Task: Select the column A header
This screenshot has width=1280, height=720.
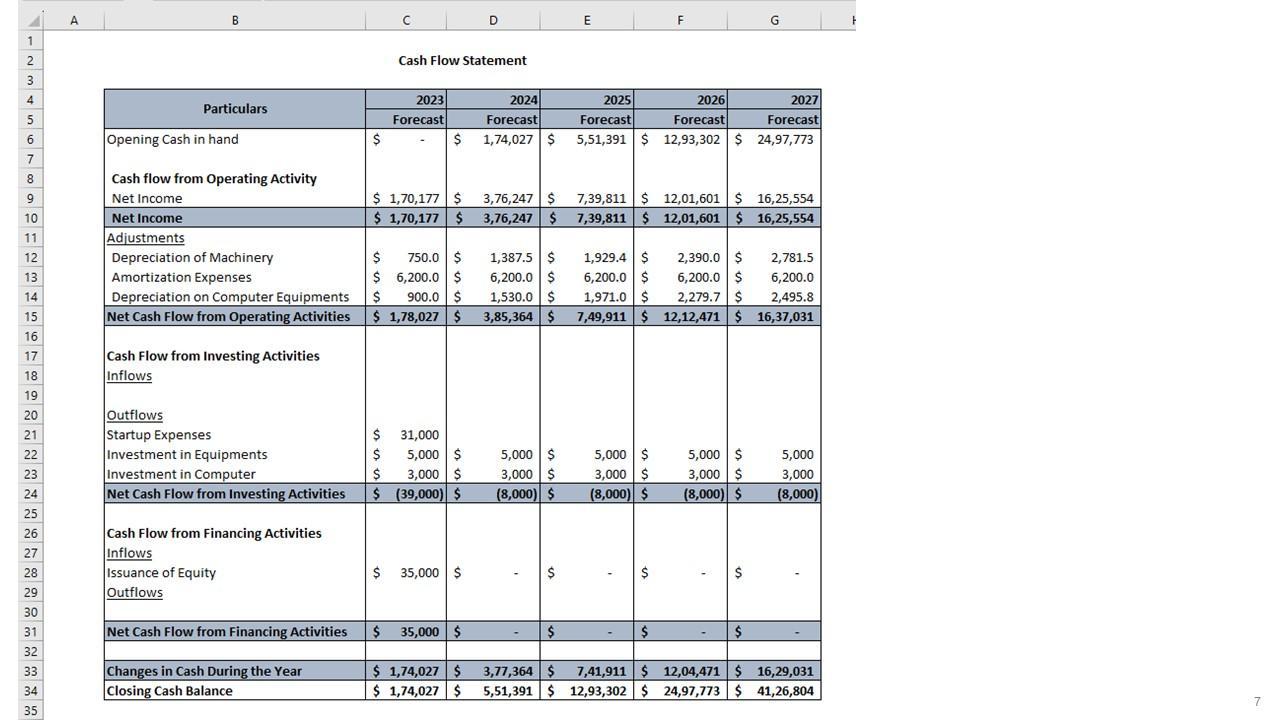Action: (74, 20)
